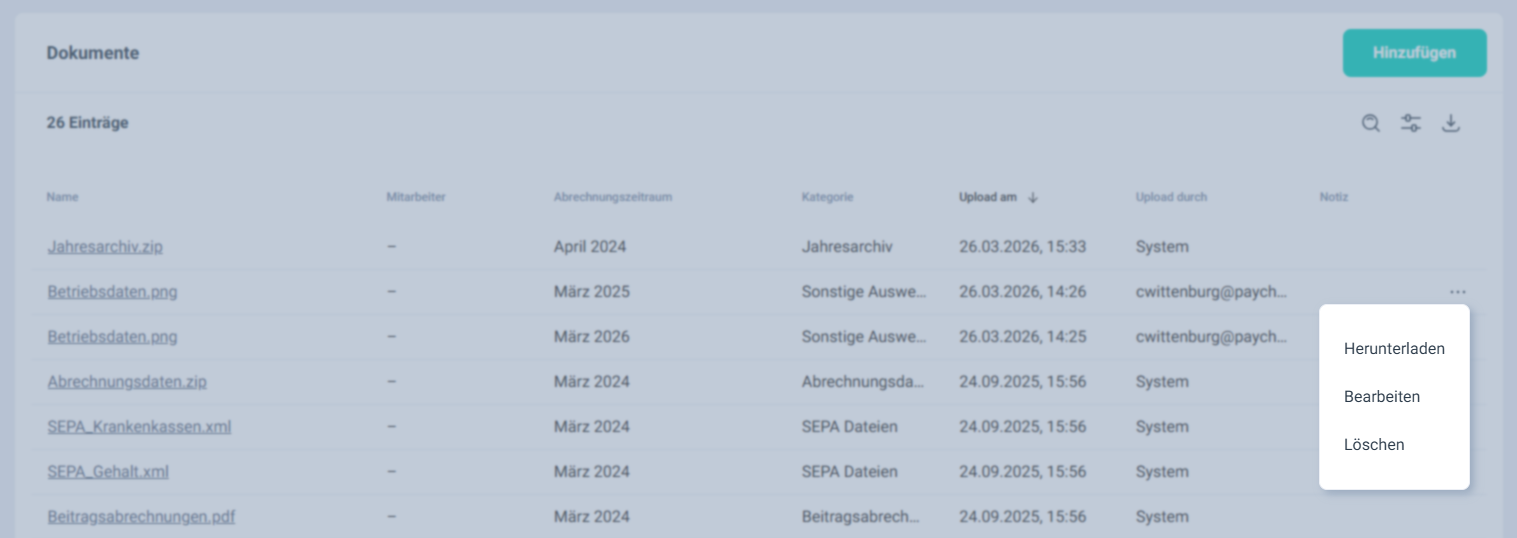The image size is (1517, 538).
Task: Open the SEPA_Gehalt.xml document
Action: point(108,472)
